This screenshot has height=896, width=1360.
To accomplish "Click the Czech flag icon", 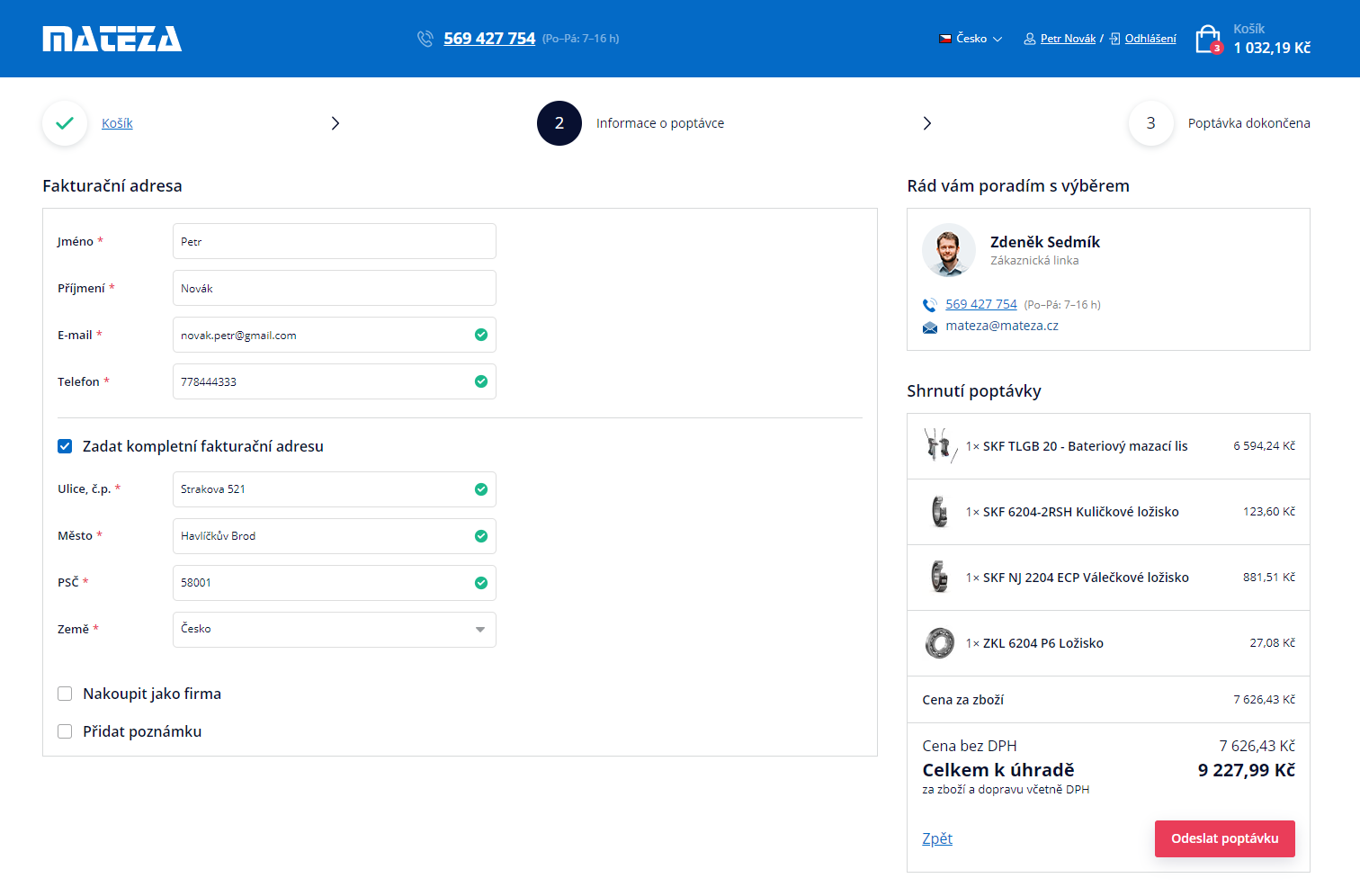I will [x=945, y=39].
